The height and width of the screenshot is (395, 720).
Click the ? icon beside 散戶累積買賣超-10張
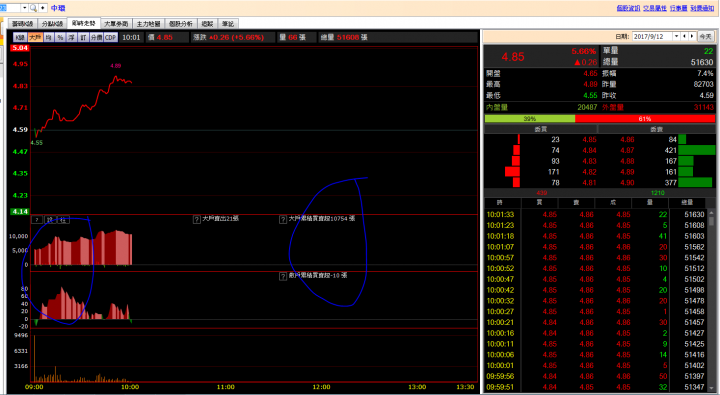[x=283, y=276]
